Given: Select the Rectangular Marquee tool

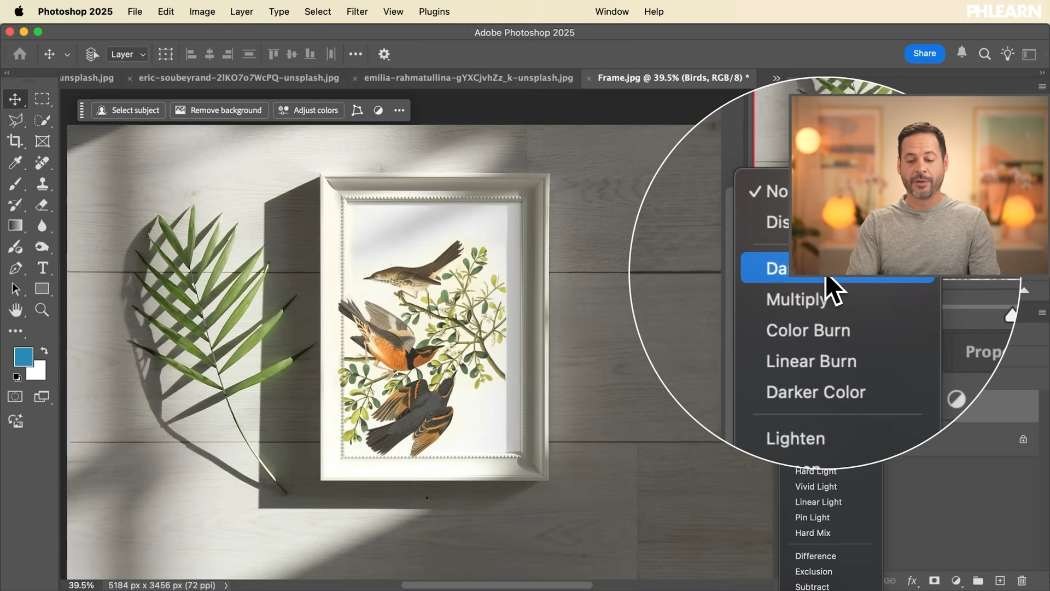Looking at the screenshot, I should [42, 99].
